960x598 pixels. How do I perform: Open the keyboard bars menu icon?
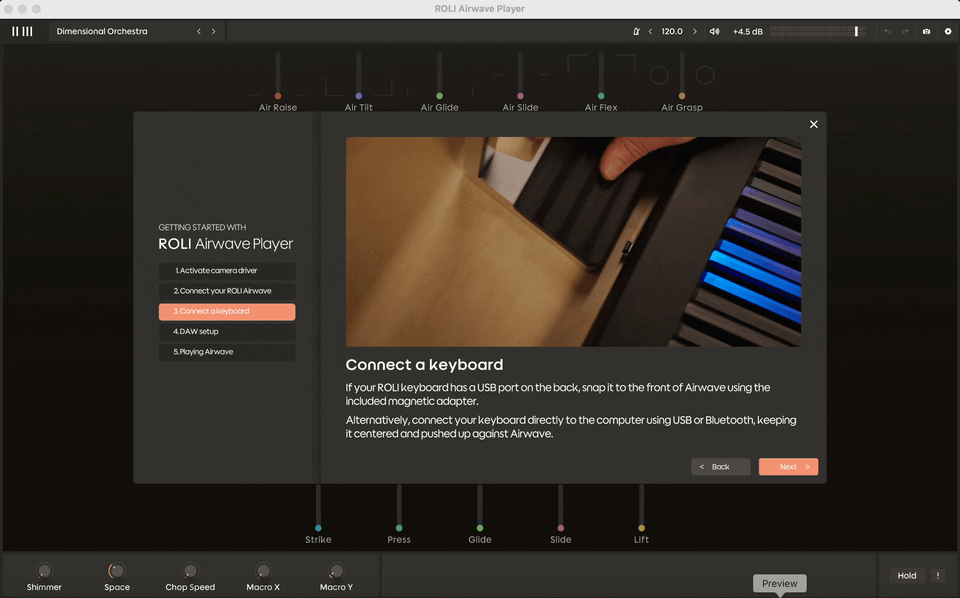[23, 31]
